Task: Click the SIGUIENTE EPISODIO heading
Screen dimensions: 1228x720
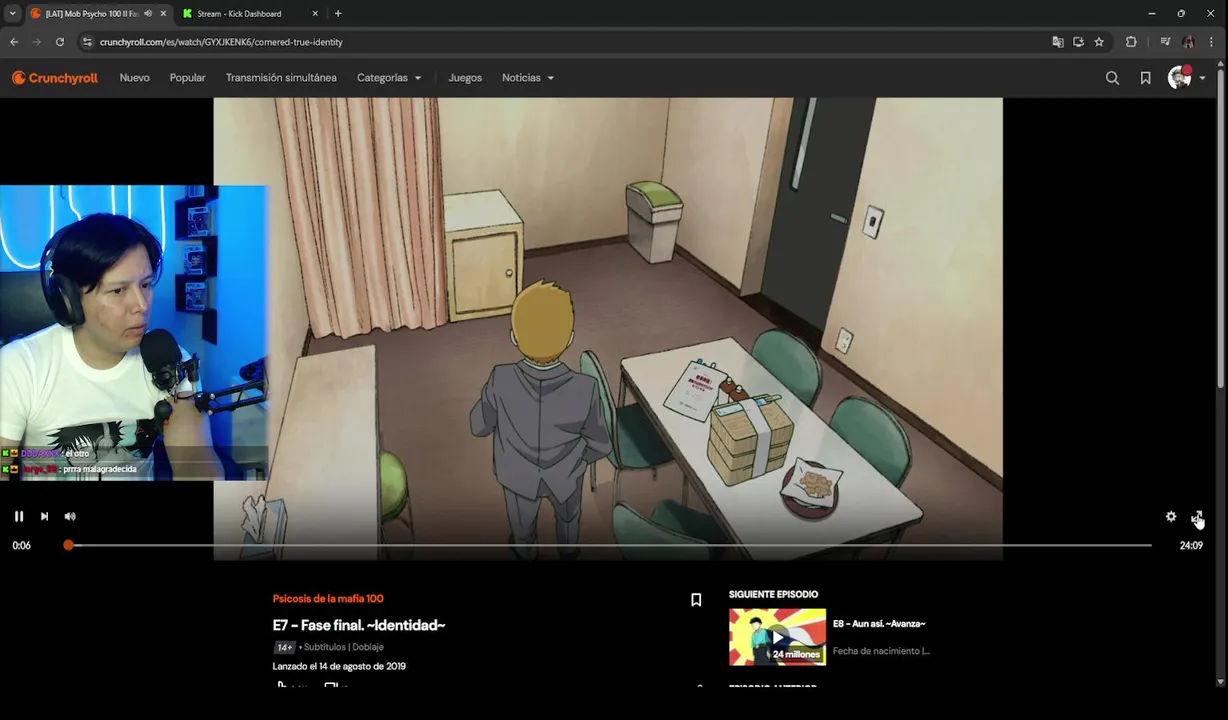Action: coord(773,594)
